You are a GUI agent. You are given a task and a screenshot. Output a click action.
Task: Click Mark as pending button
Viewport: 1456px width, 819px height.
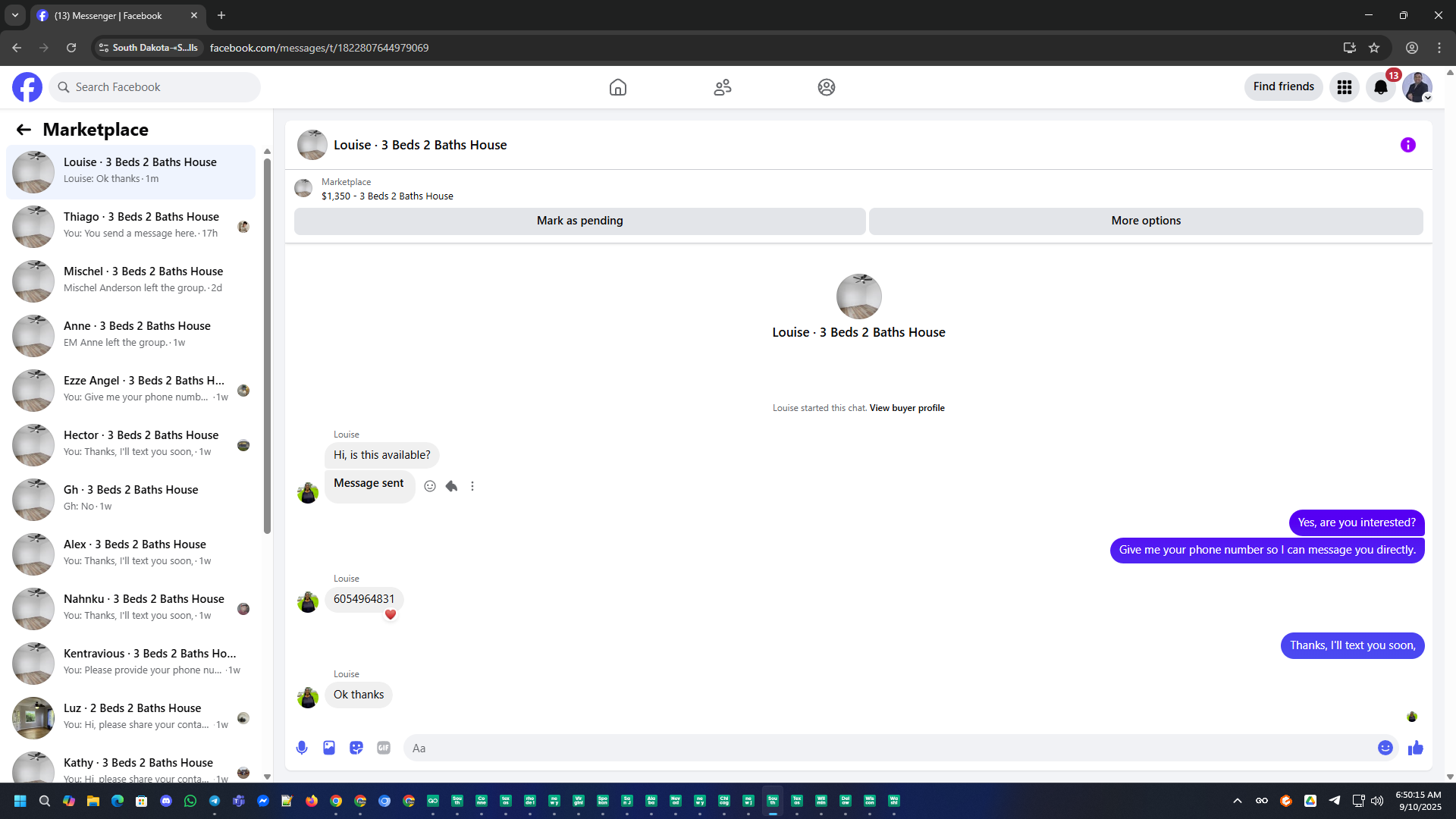coord(579,221)
